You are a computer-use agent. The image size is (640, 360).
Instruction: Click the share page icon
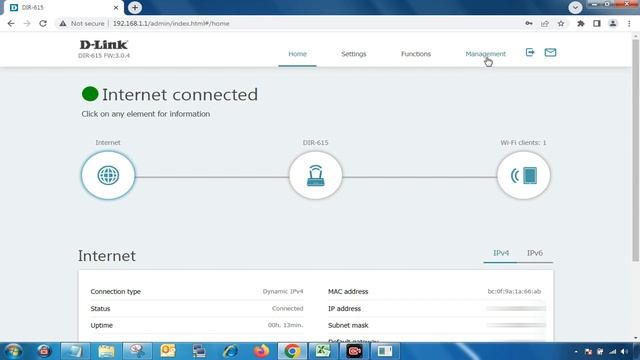(544, 24)
